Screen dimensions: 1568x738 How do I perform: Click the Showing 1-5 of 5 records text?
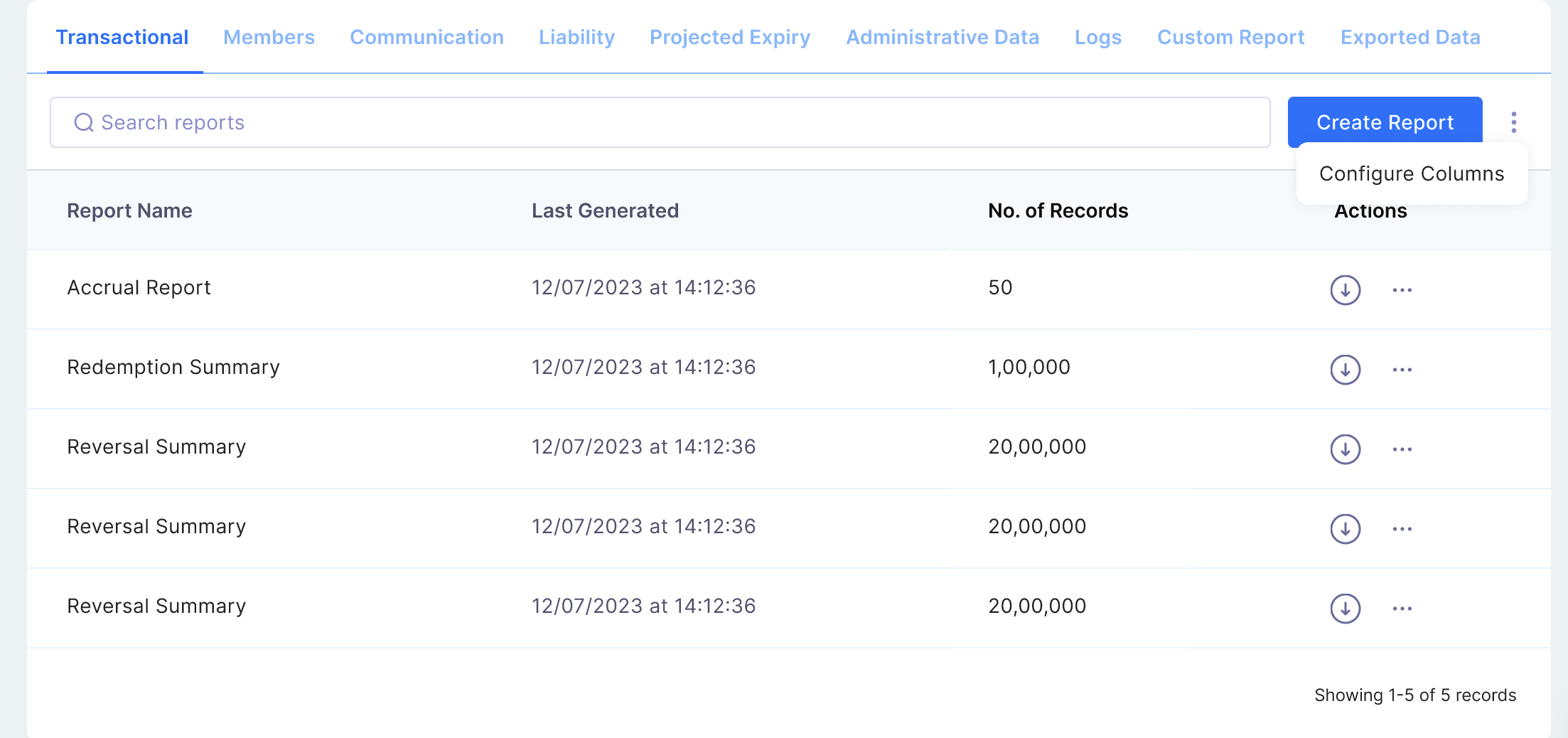point(1415,695)
